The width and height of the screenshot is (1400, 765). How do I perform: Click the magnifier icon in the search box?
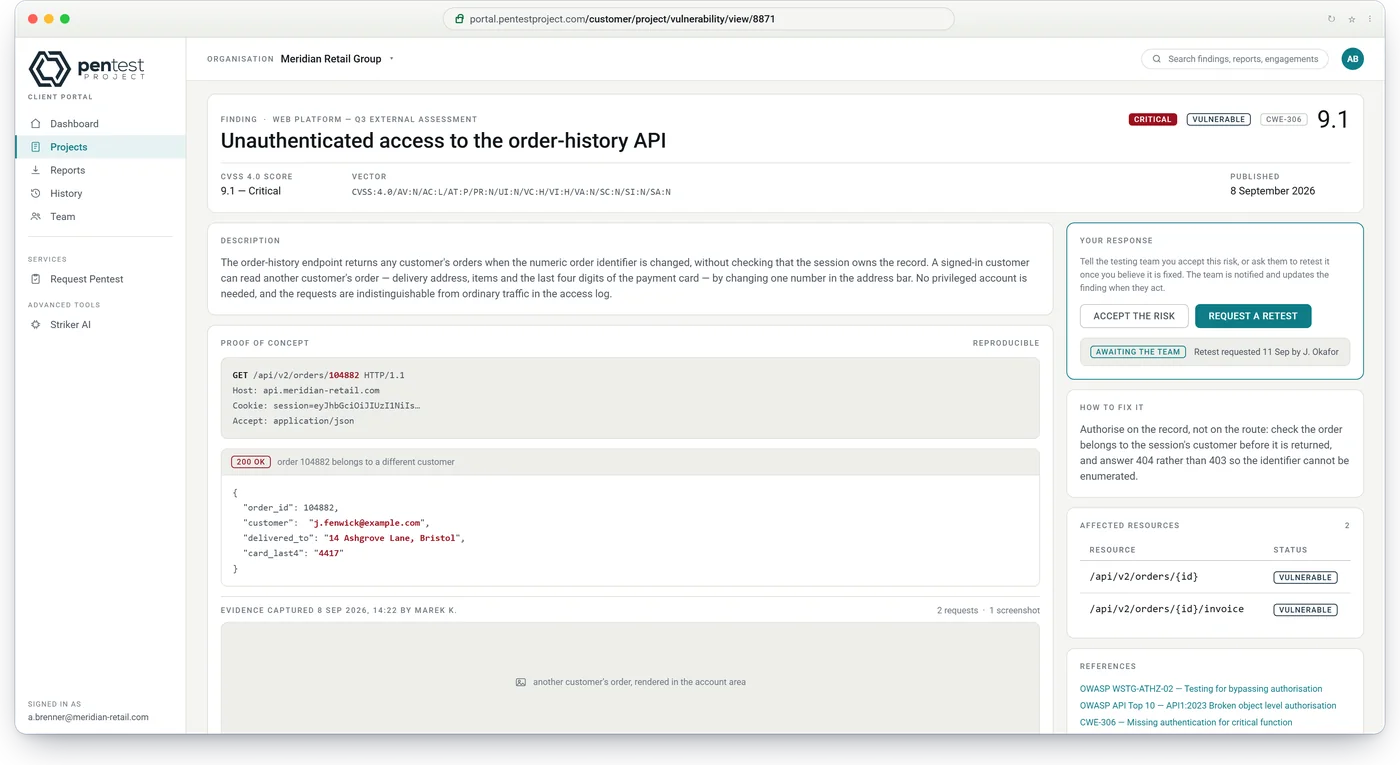coord(1157,59)
